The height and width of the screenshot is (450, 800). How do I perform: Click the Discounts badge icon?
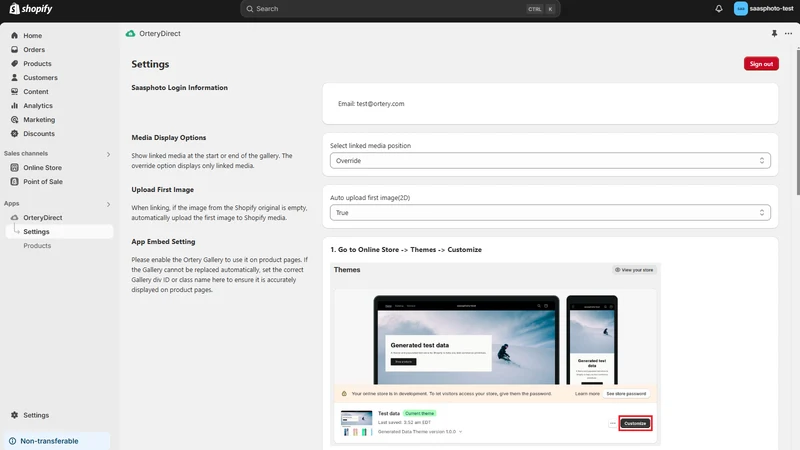click(14, 134)
